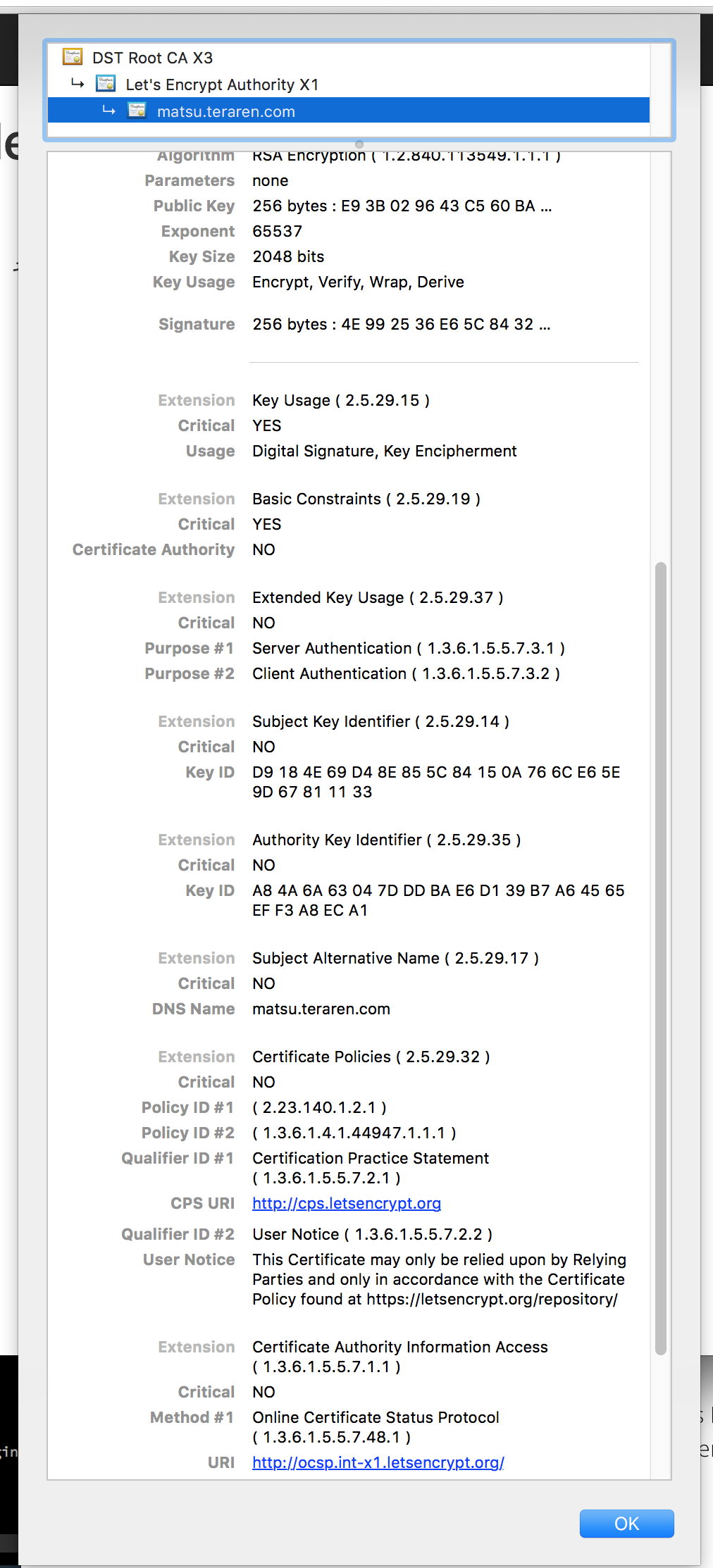713x1568 pixels.
Task: Click the Key ID starting D9 18 4E
Action: pyautogui.click(x=437, y=782)
